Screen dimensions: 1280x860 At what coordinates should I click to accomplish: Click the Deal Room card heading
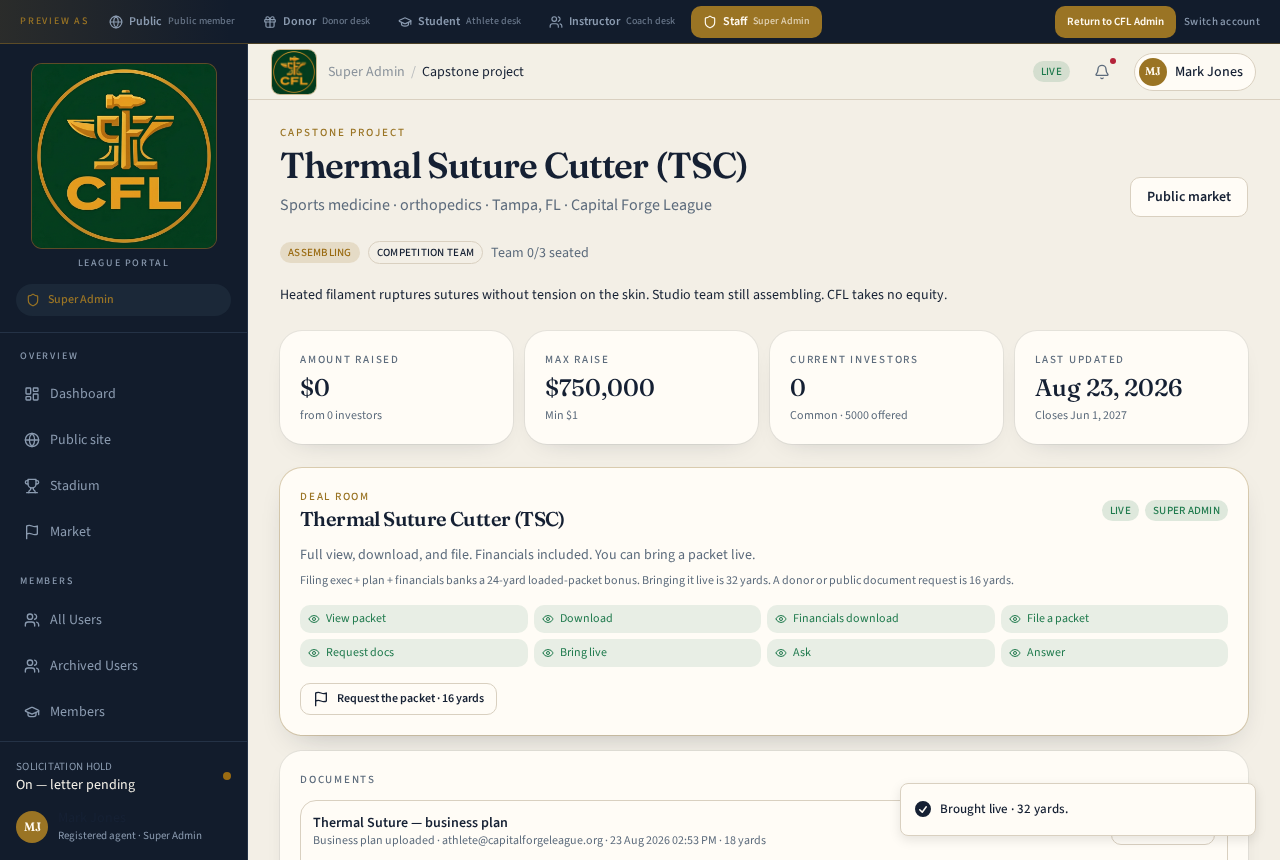click(432, 520)
